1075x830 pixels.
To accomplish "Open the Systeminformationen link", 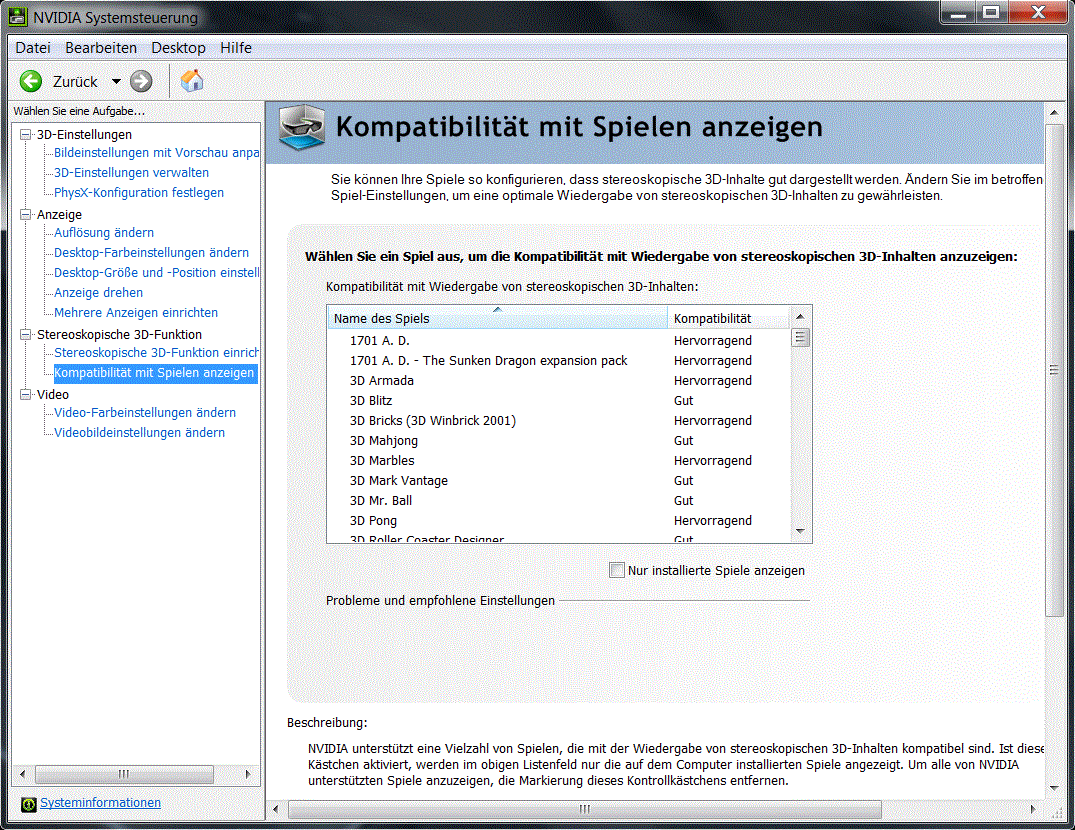I will [x=100, y=803].
